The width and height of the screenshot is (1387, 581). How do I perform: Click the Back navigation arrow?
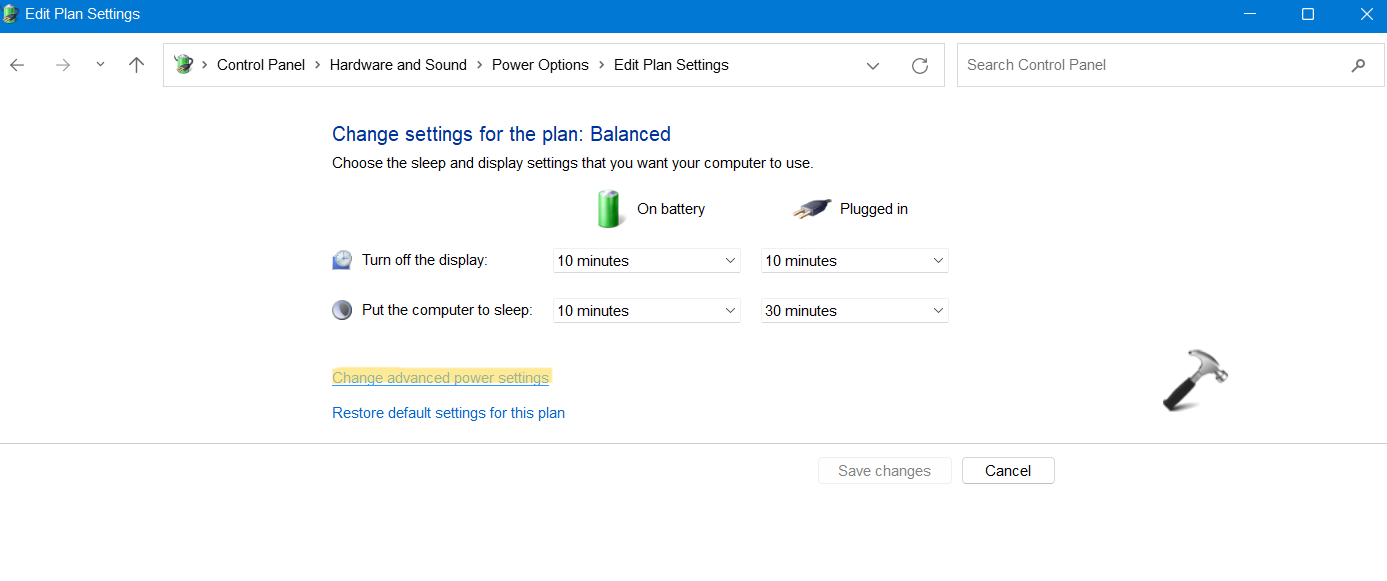[x=17, y=65]
